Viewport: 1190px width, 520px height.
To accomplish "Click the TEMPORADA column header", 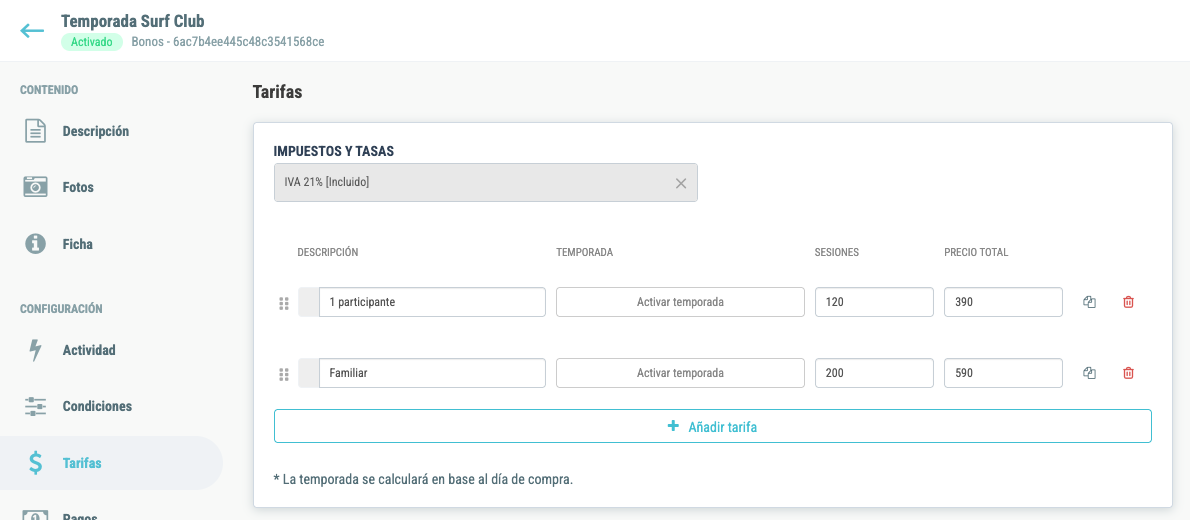I will click(584, 253).
